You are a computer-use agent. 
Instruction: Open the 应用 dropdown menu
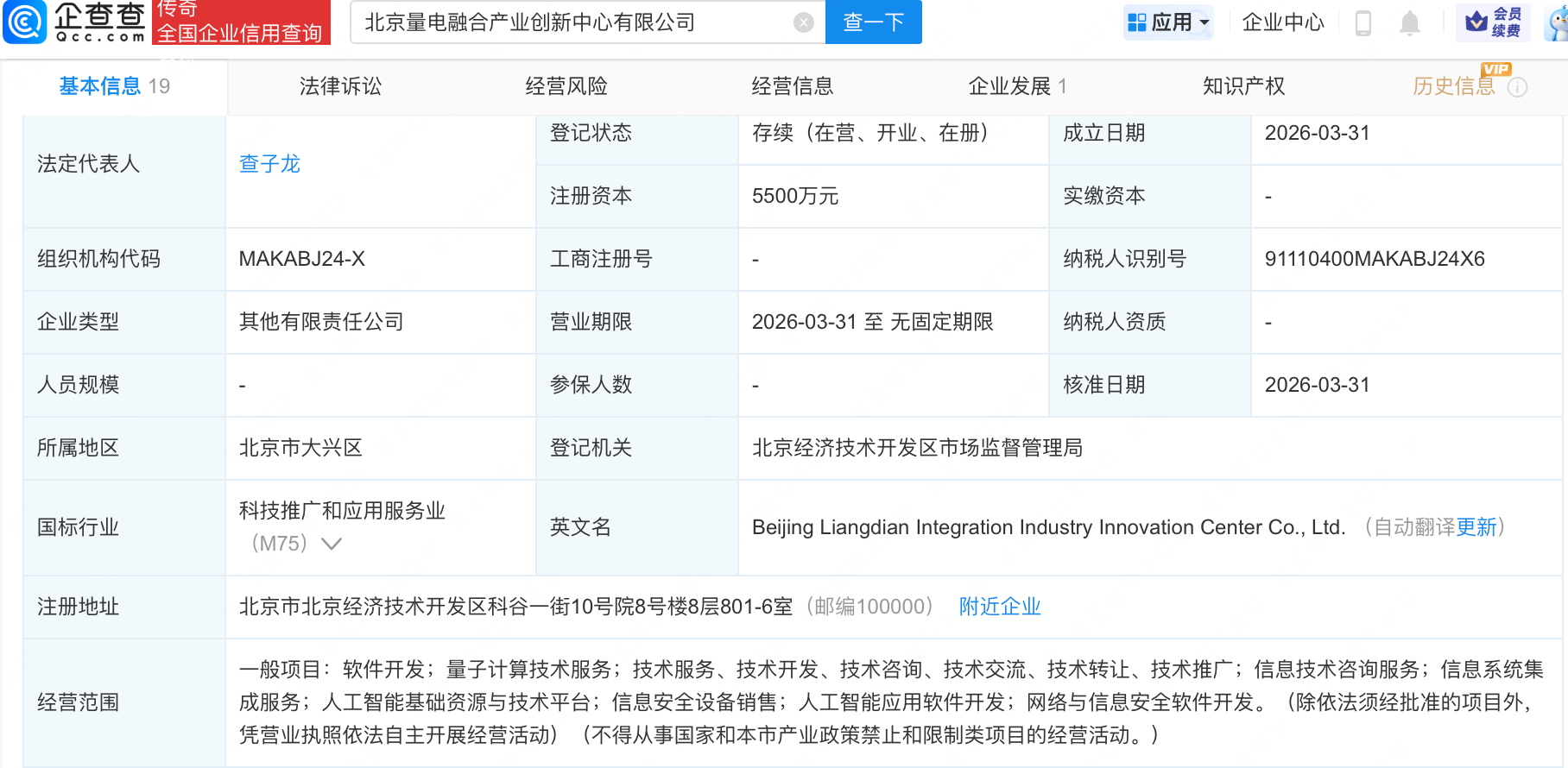(x=1169, y=22)
